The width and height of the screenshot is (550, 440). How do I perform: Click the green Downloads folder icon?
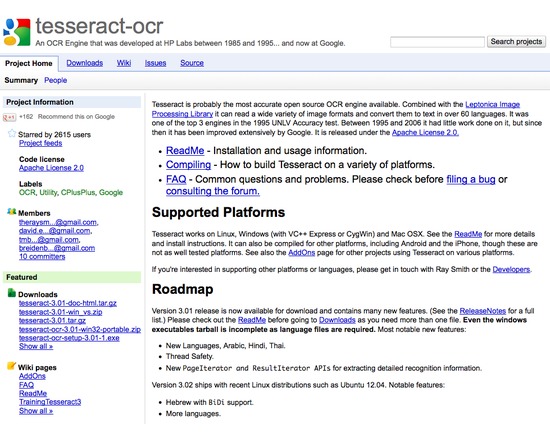[12, 293]
